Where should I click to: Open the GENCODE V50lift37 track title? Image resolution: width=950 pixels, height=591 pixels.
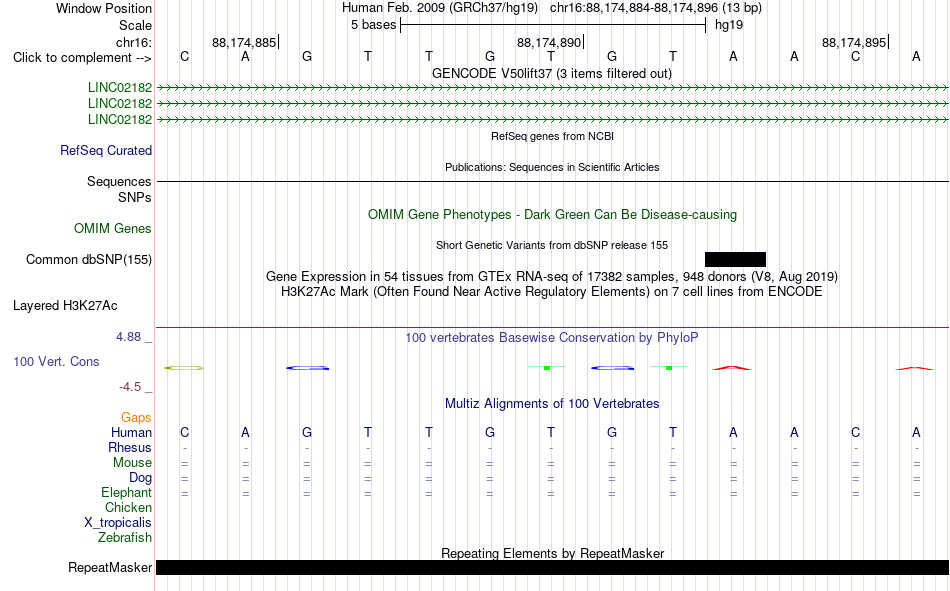[x=552, y=73]
